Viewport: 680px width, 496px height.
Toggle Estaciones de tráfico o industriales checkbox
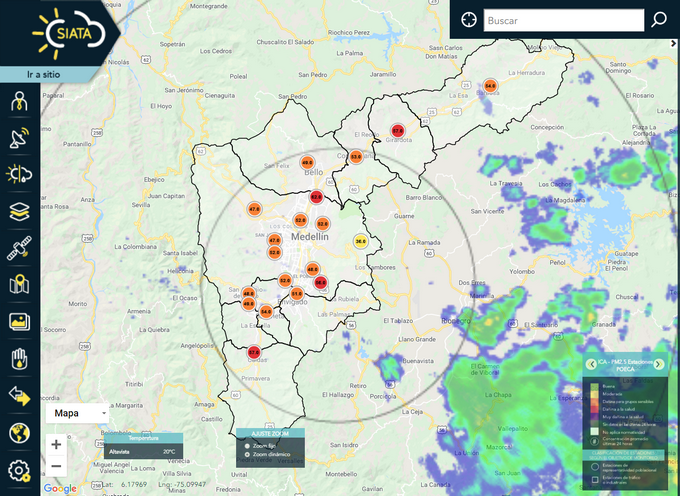[x=595, y=479]
